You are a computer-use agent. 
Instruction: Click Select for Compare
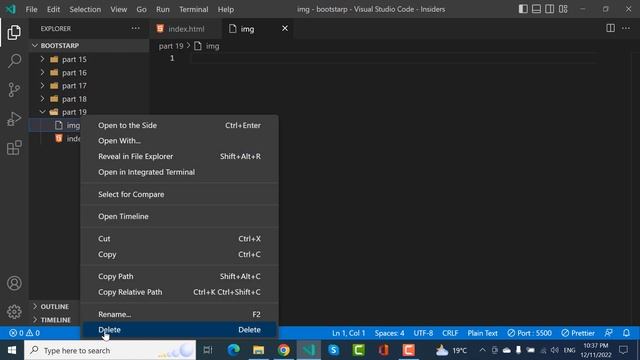(x=179, y=194)
